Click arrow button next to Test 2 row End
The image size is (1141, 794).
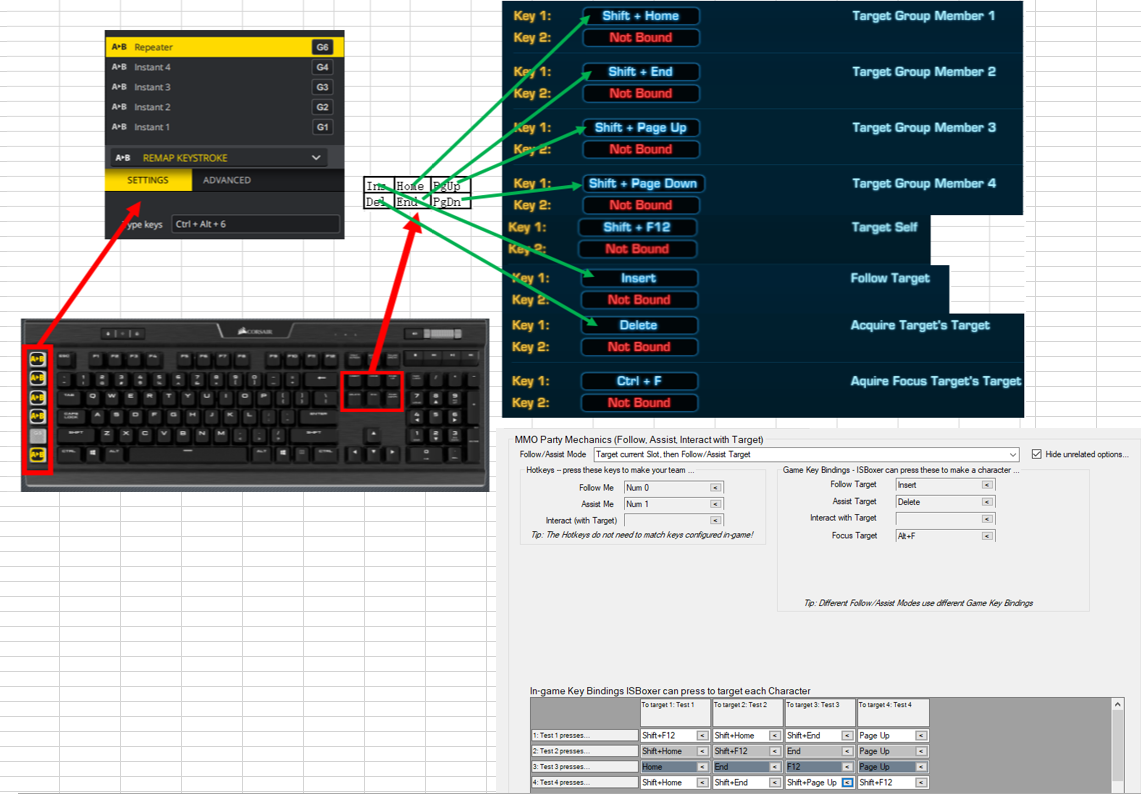(848, 751)
